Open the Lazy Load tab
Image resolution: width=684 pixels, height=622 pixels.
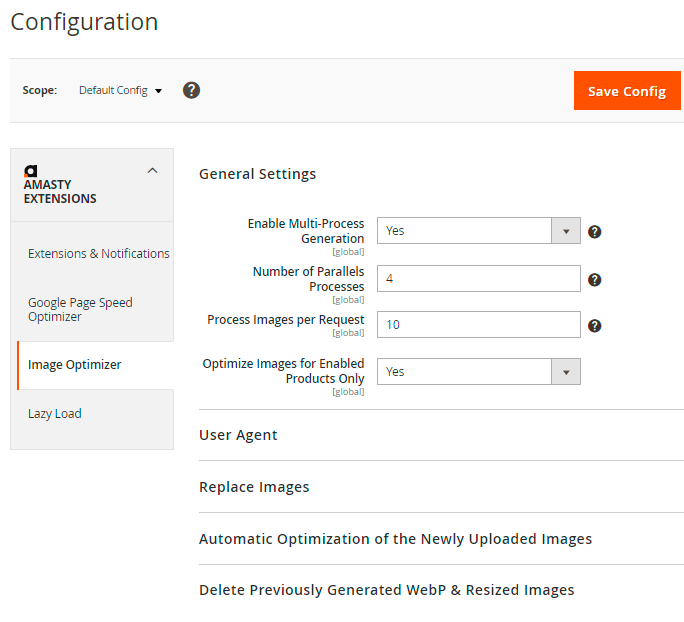[55, 414]
